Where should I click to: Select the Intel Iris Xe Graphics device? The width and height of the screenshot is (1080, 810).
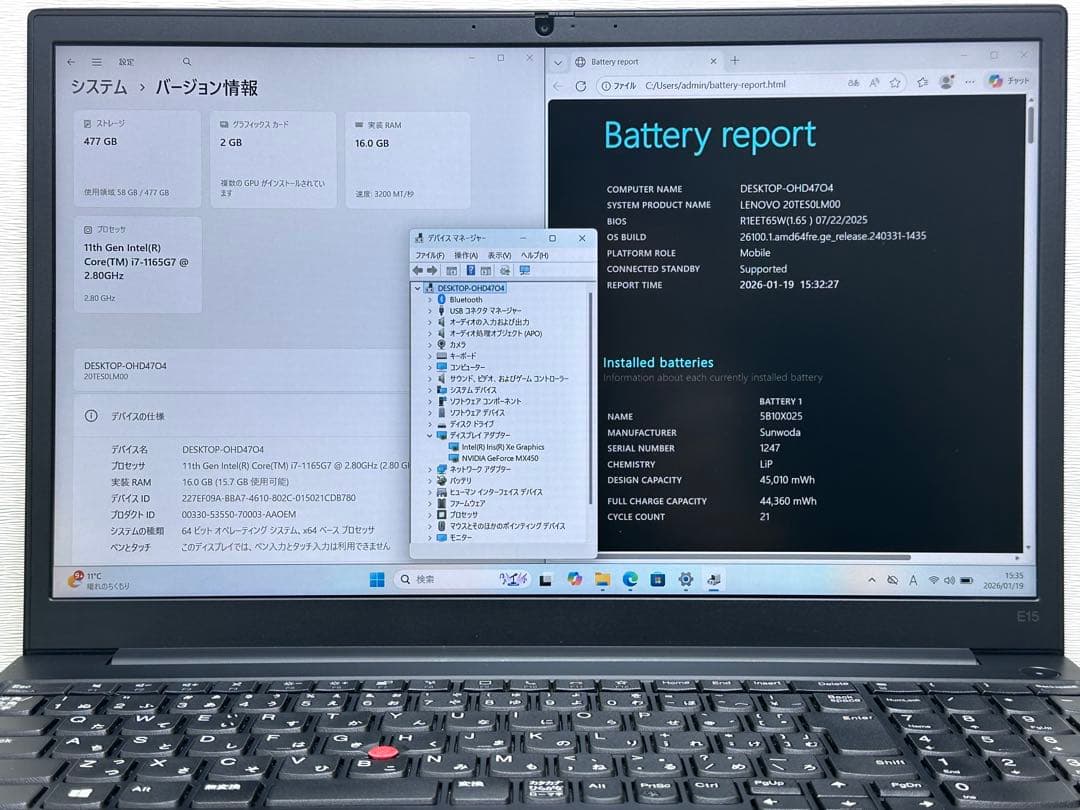(x=502, y=447)
